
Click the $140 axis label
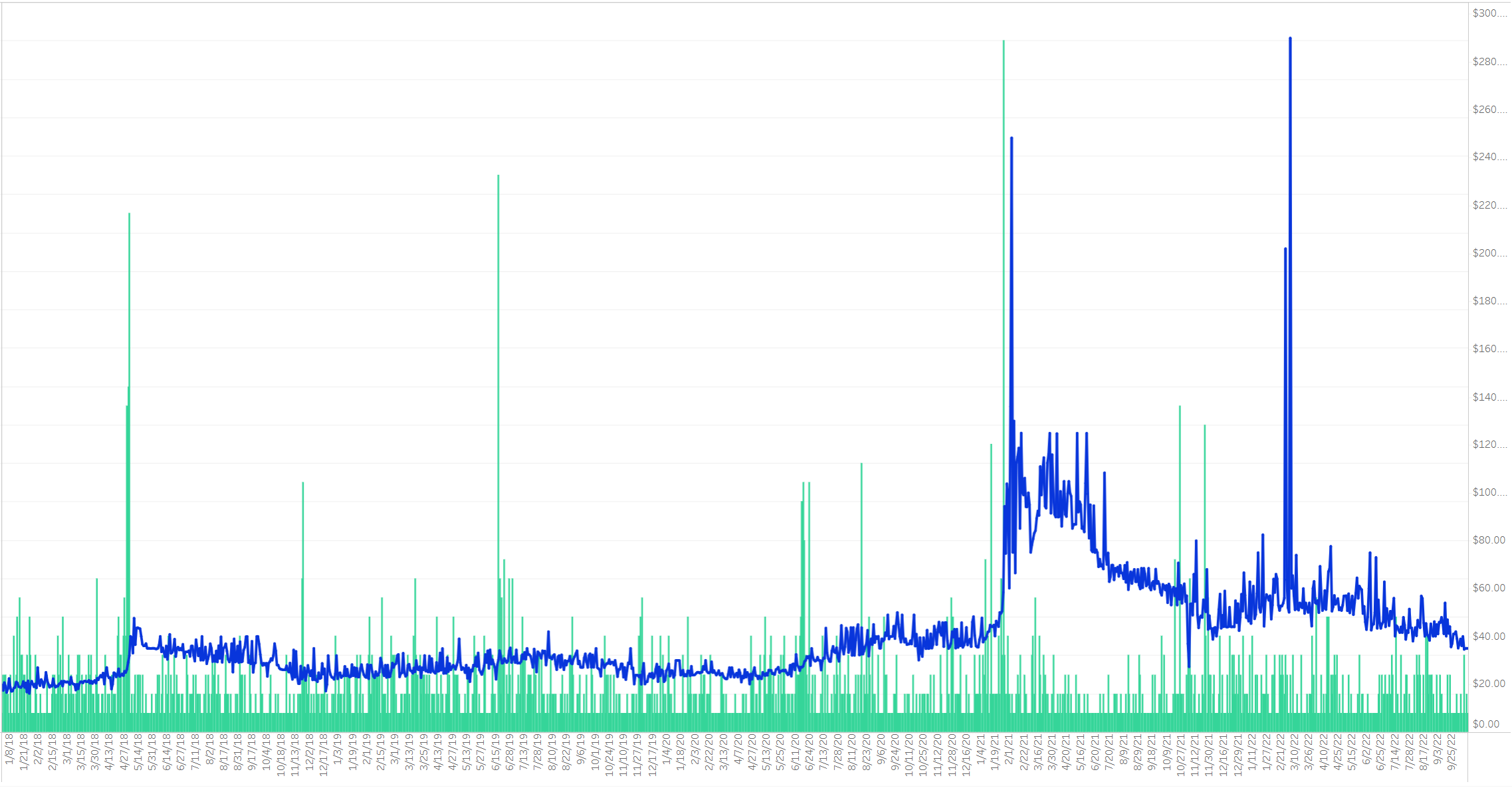1489,397
